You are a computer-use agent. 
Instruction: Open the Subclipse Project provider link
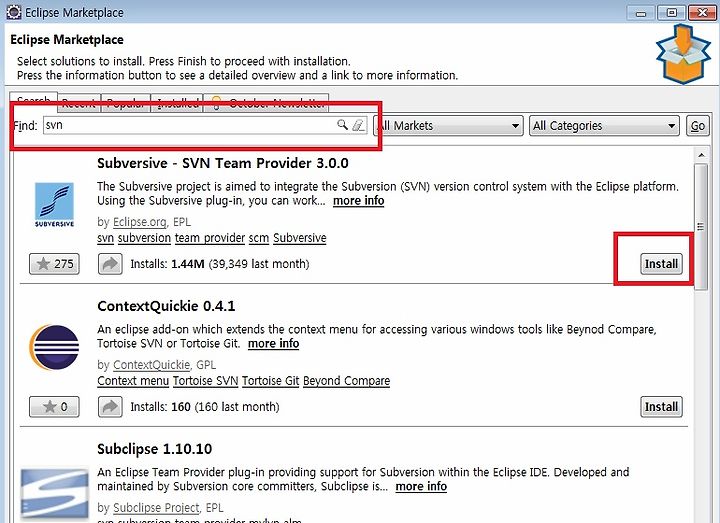tap(156, 508)
